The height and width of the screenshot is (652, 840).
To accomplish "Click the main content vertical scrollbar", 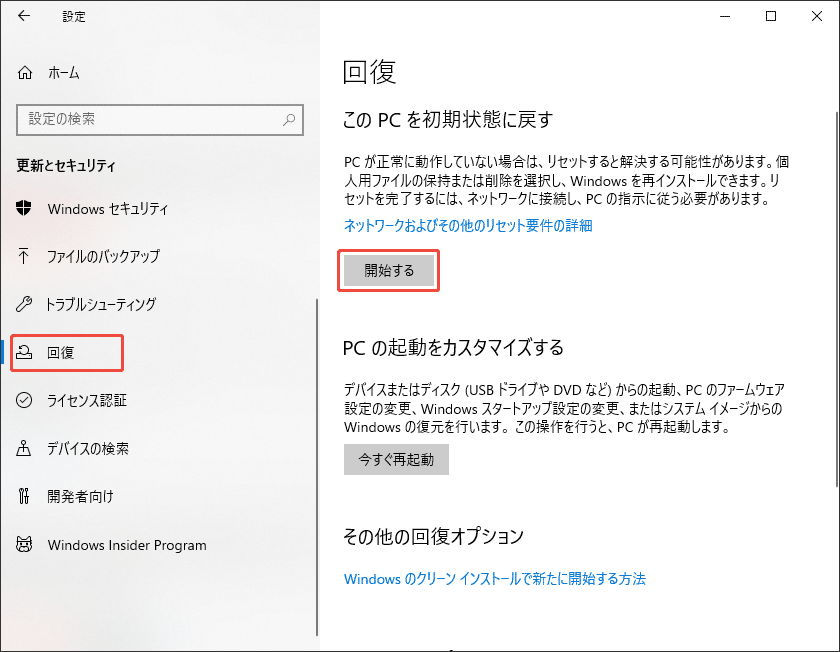I will click(x=837, y=299).
